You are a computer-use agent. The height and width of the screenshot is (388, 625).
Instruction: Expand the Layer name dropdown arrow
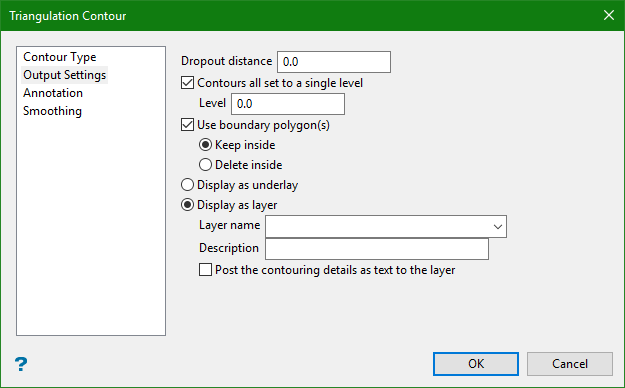pyautogui.click(x=497, y=226)
